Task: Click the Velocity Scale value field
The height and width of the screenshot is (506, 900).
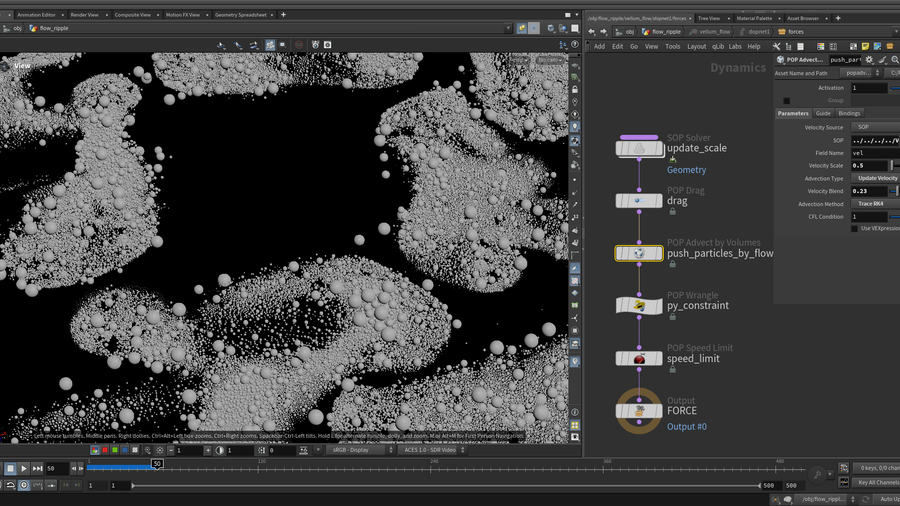Action: 868,166
